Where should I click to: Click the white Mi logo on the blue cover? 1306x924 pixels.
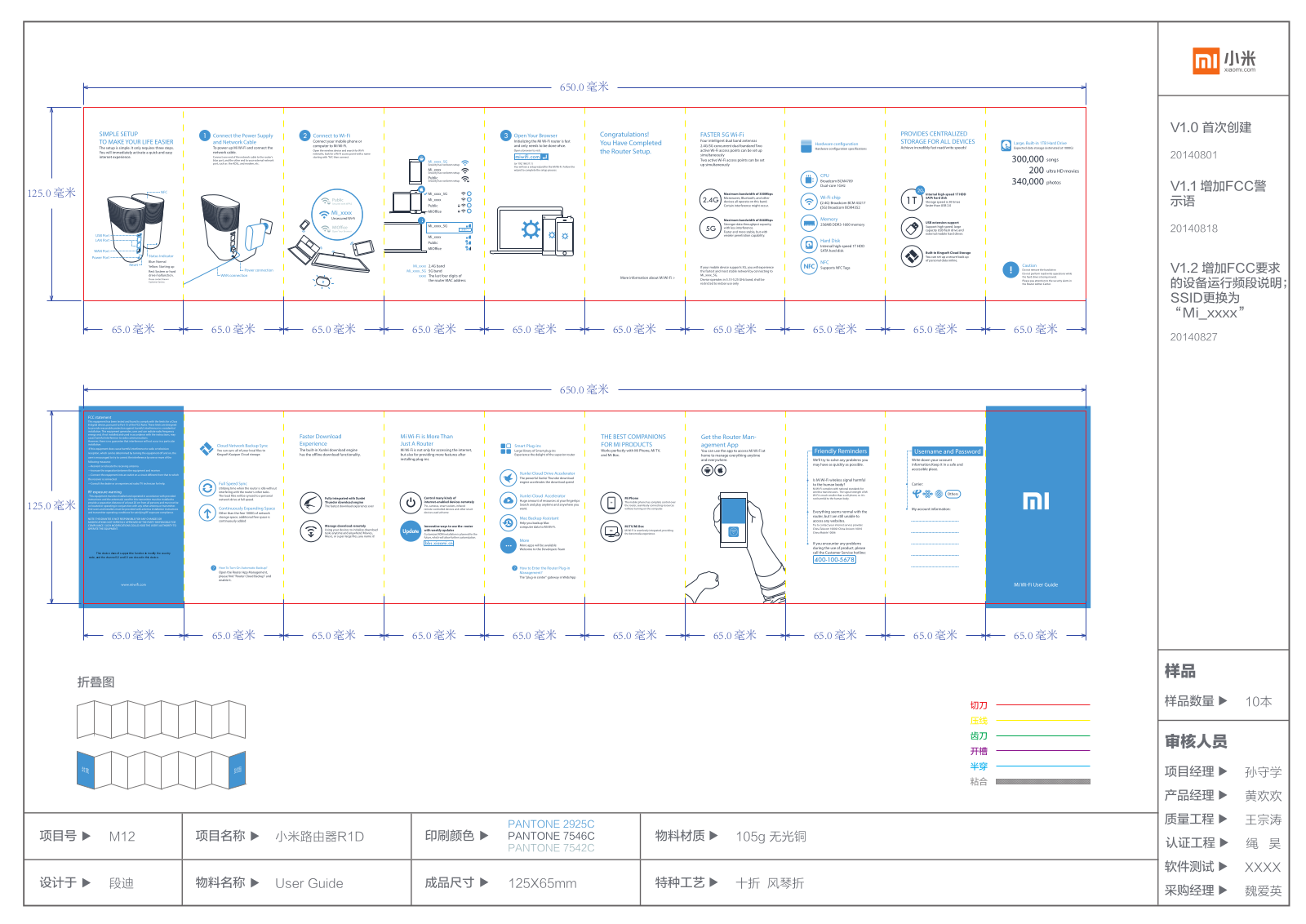(x=1036, y=501)
